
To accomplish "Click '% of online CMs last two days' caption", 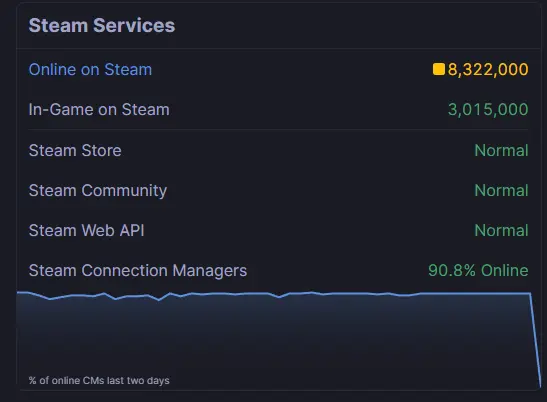I will tap(99, 380).
